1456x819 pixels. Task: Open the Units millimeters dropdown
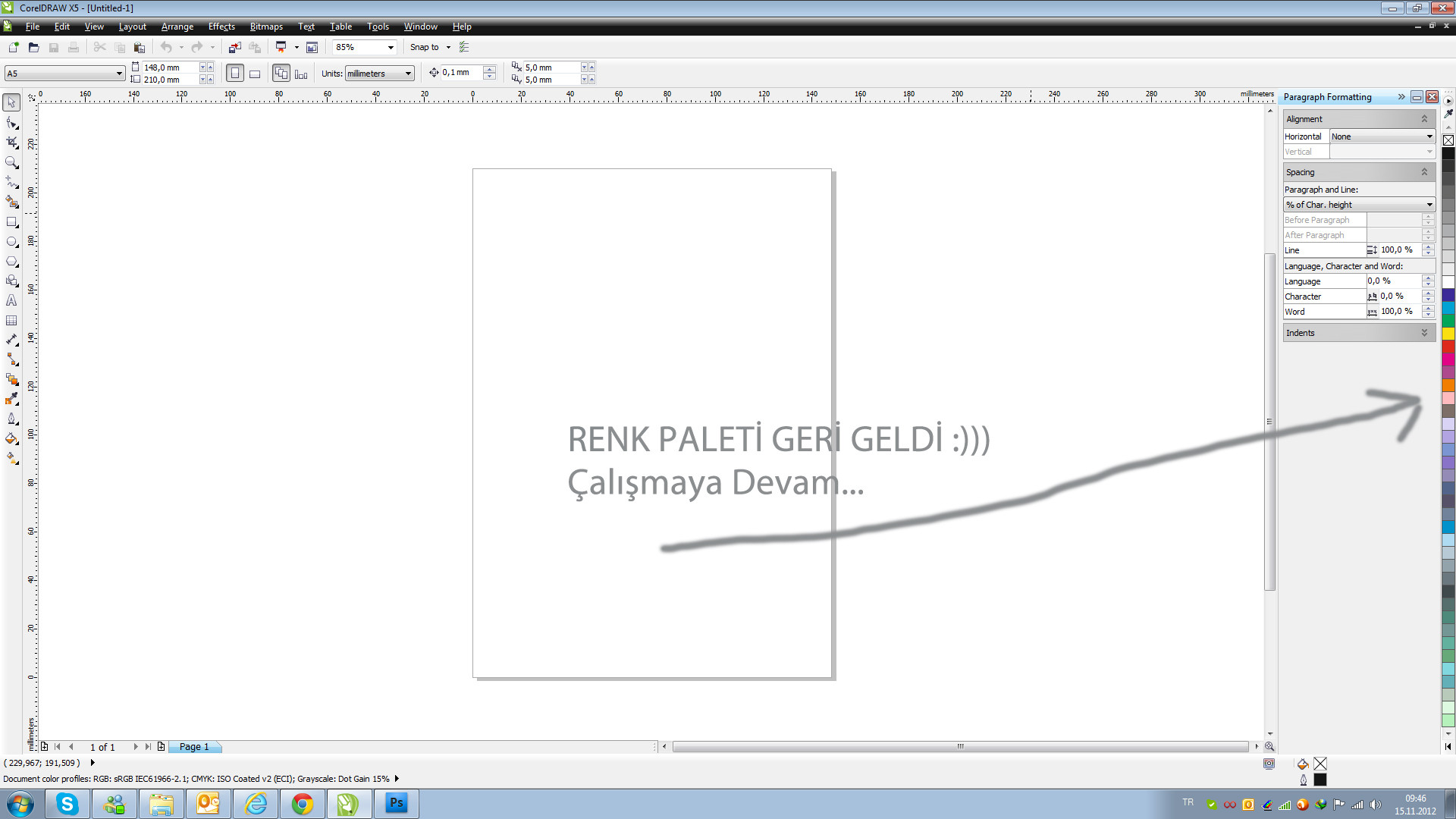click(408, 74)
